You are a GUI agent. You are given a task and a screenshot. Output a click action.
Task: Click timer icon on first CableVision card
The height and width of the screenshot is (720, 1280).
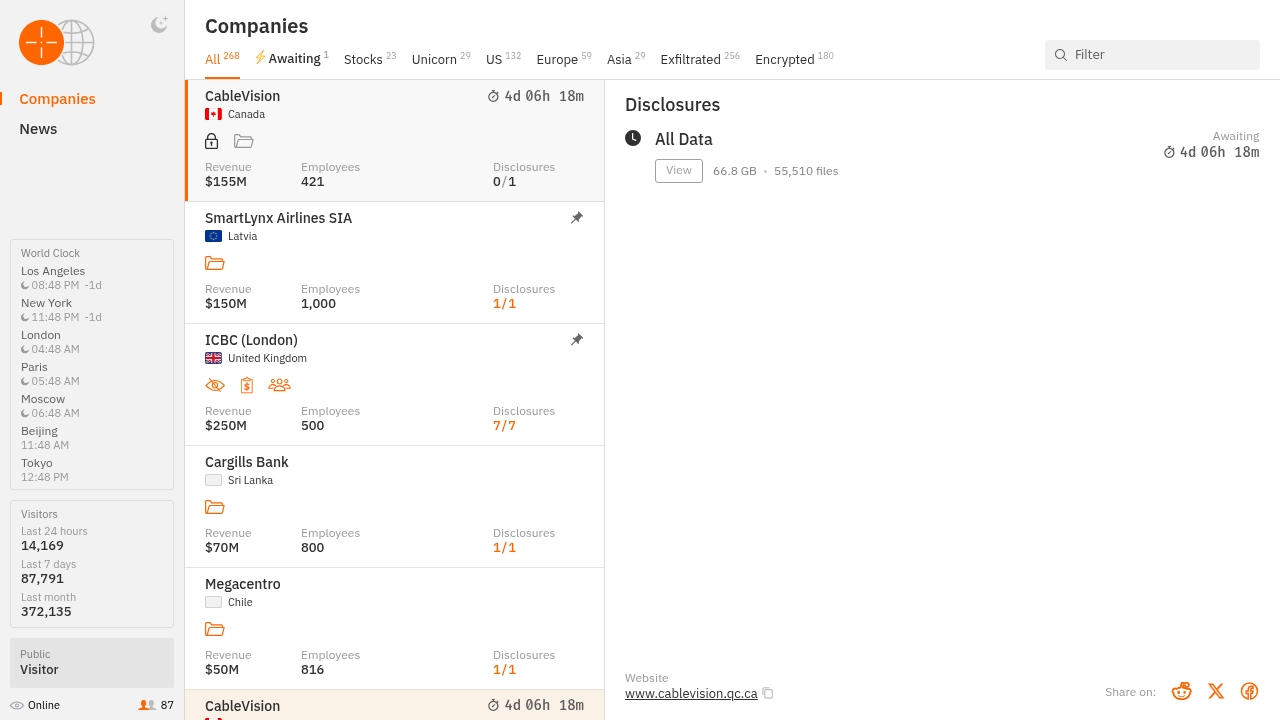(x=493, y=97)
